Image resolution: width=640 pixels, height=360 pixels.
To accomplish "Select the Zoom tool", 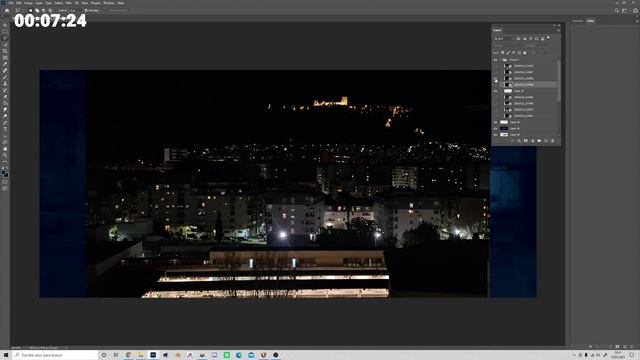I will 5,156.
